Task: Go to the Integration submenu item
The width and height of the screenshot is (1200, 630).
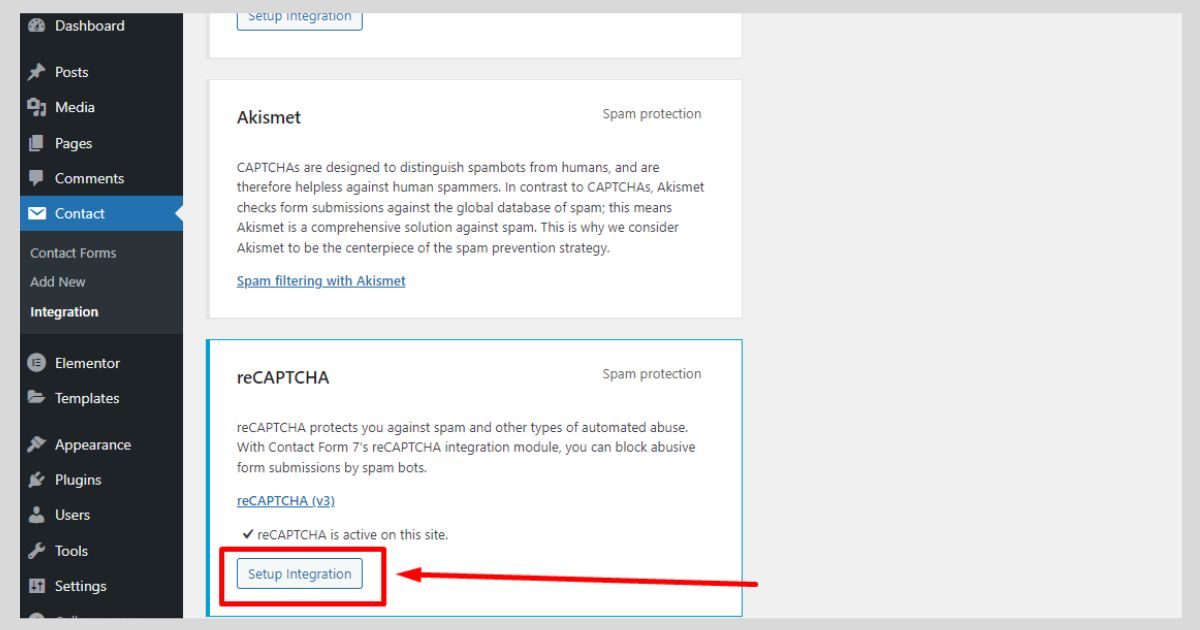Action: [64, 312]
